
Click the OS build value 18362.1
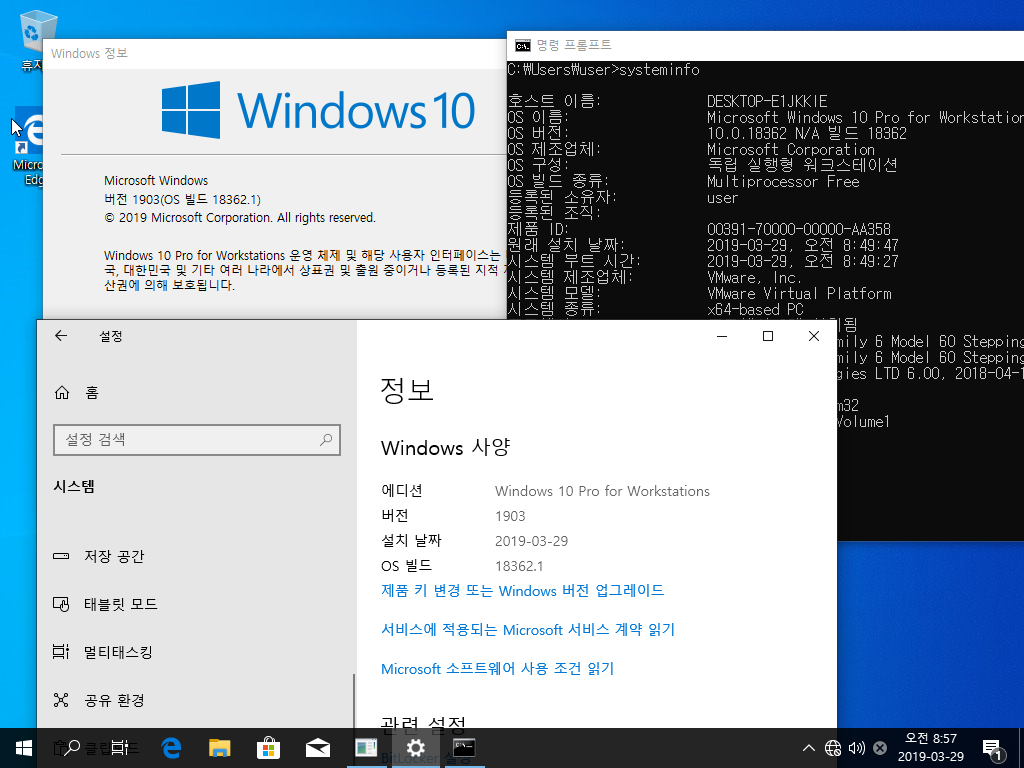click(x=519, y=566)
